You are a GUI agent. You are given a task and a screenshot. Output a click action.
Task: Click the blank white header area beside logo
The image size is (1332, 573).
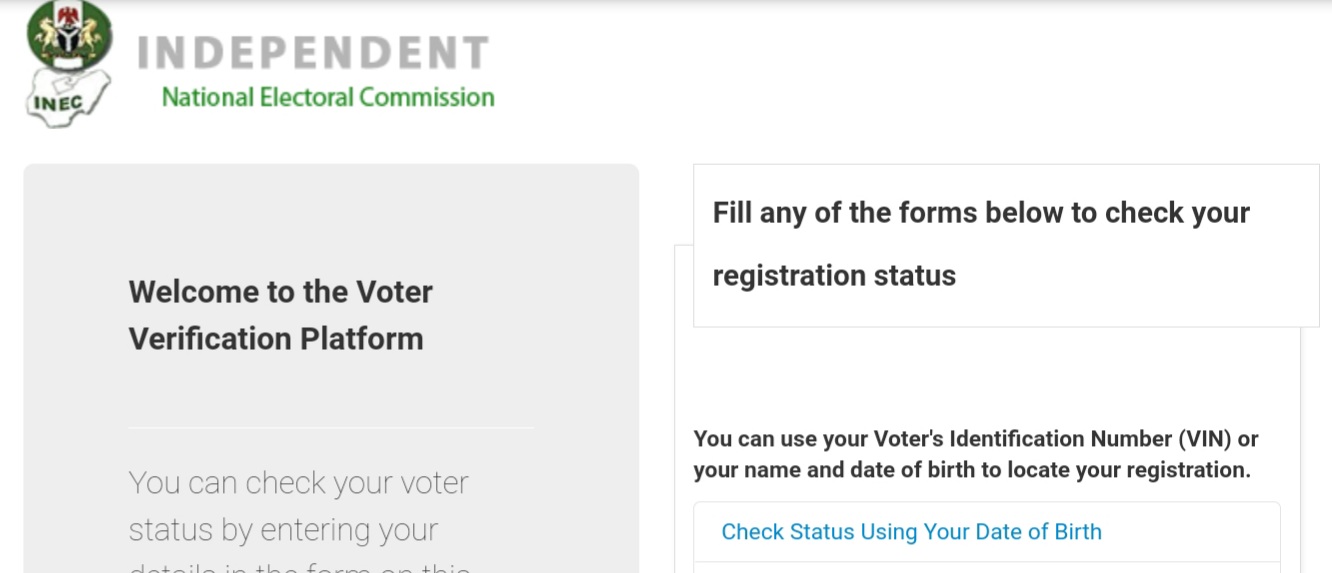point(900,70)
